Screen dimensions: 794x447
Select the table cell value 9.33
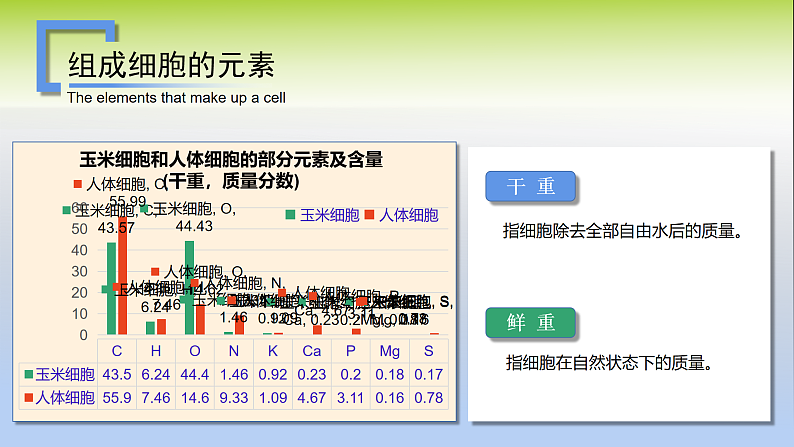[x=234, y=398]
